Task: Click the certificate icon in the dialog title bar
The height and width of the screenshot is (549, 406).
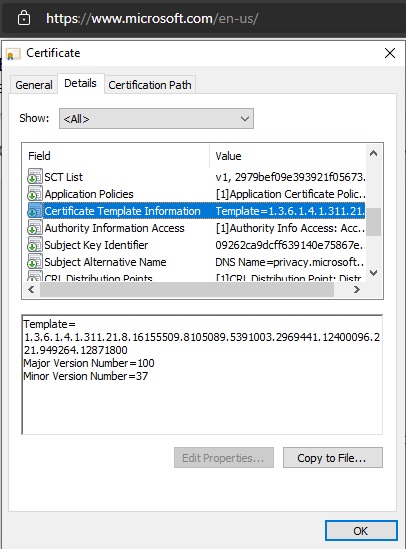Action: coord(13,54)
